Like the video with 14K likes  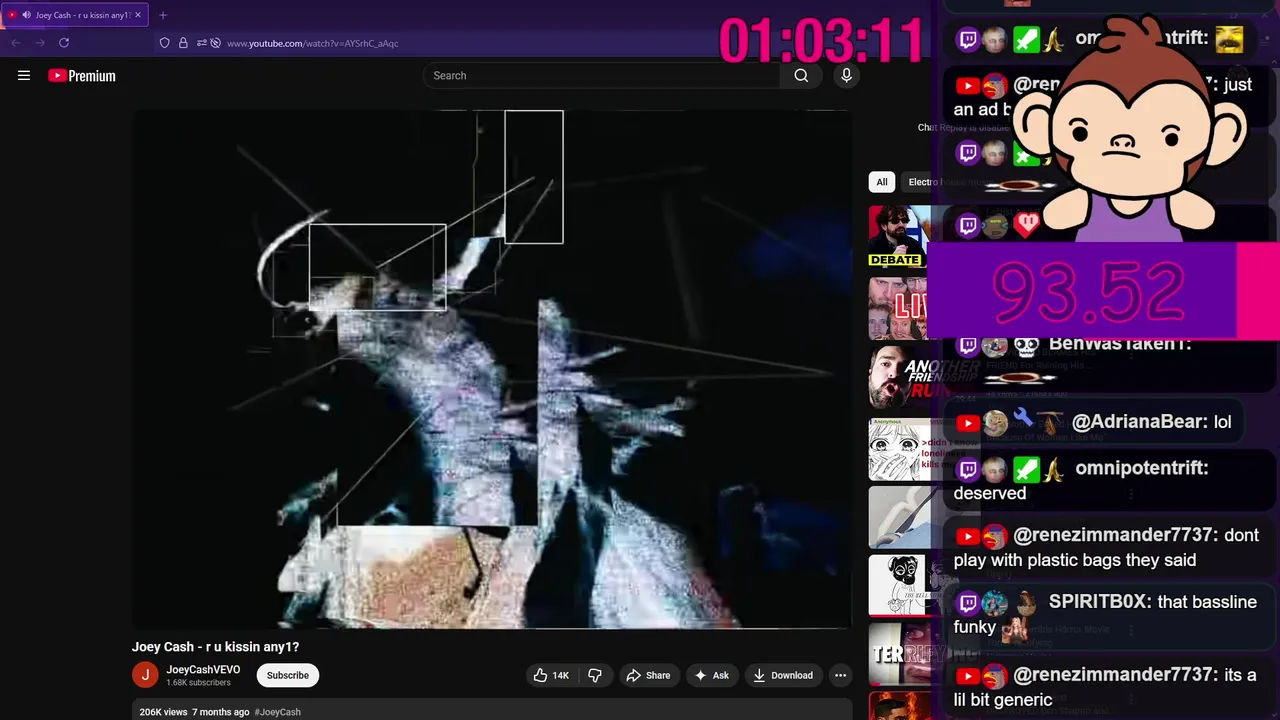tap(551, 675)
